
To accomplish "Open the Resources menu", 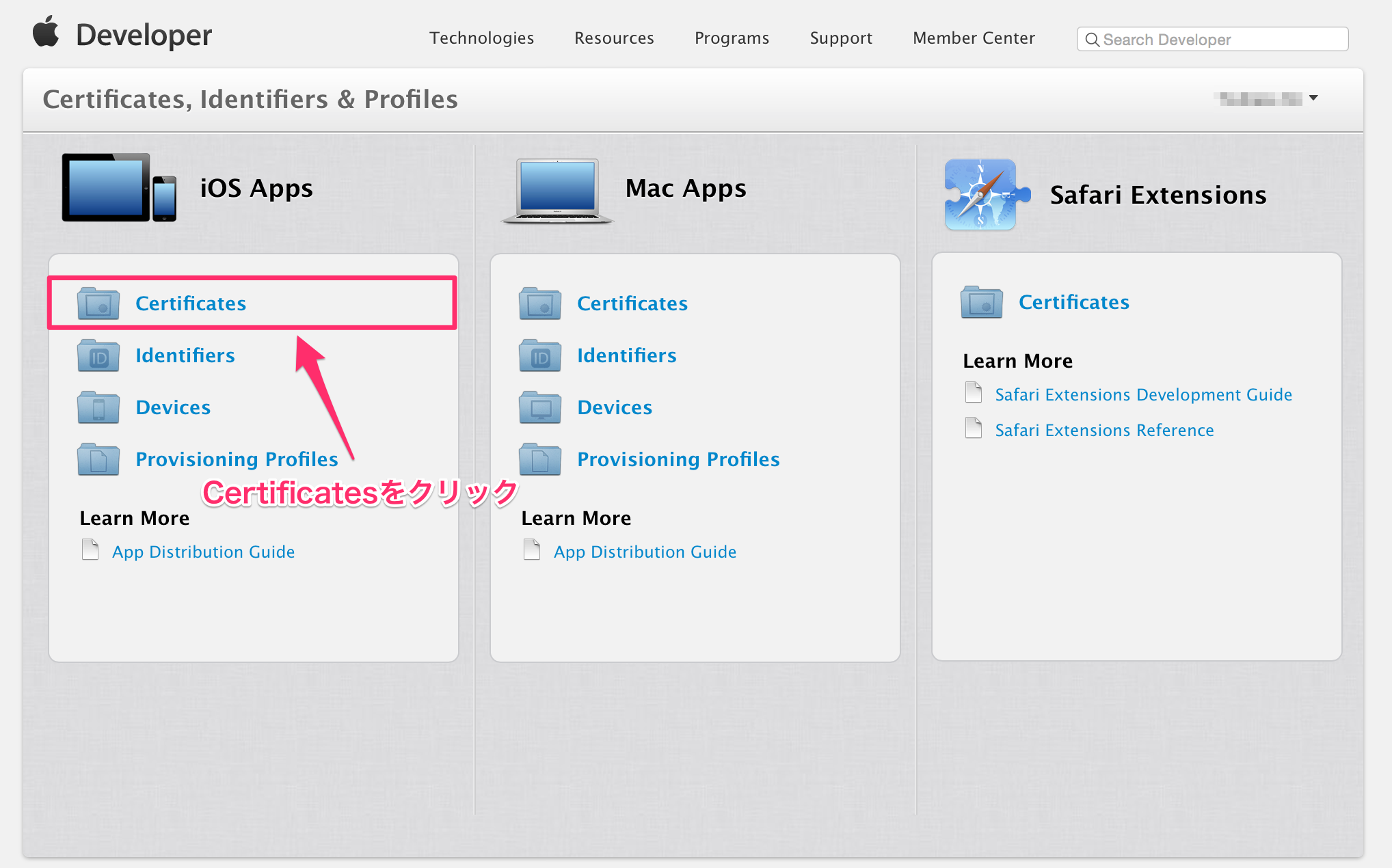I will click(613, 38).
